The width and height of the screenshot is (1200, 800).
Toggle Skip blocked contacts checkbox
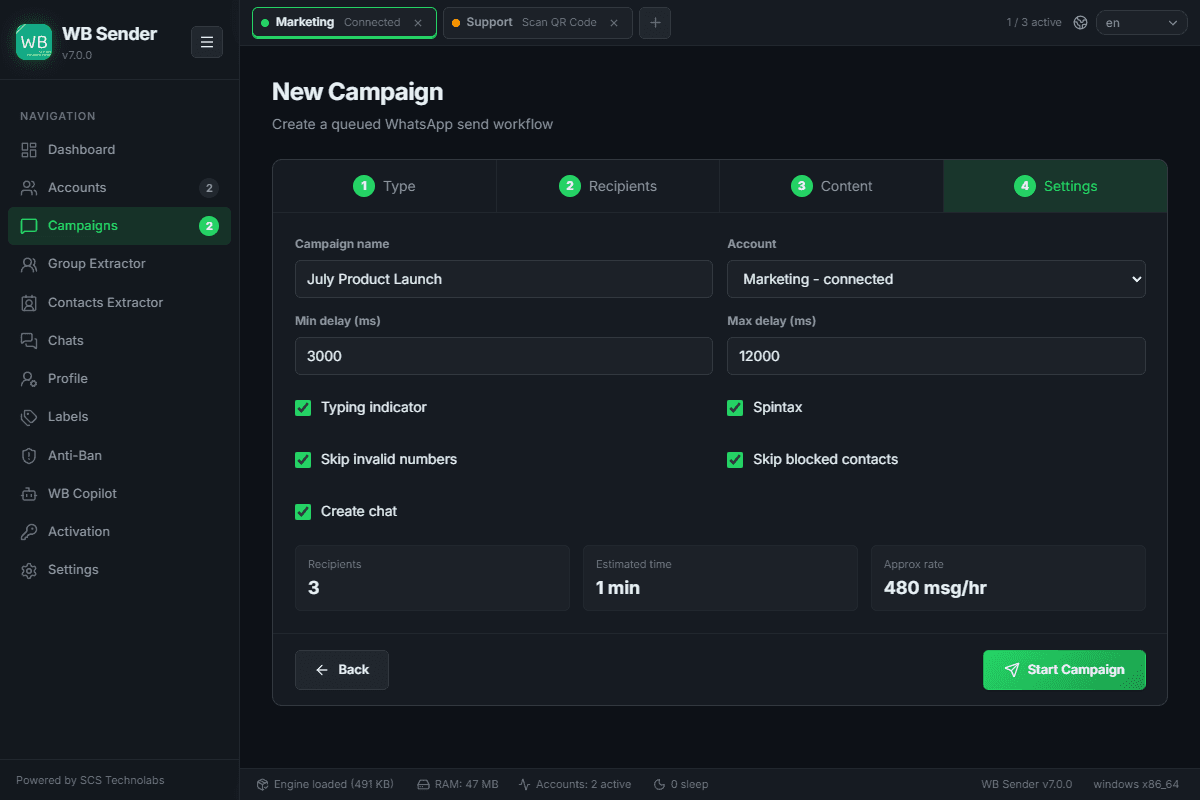[735, 460]
